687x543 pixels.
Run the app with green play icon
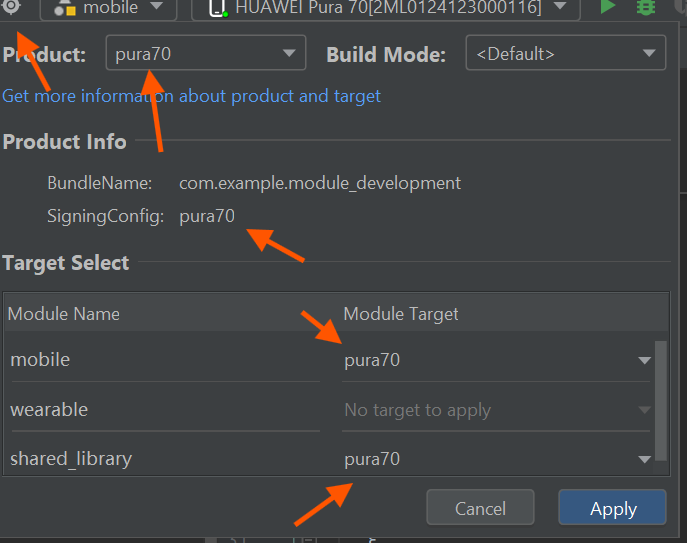point(607,8)
